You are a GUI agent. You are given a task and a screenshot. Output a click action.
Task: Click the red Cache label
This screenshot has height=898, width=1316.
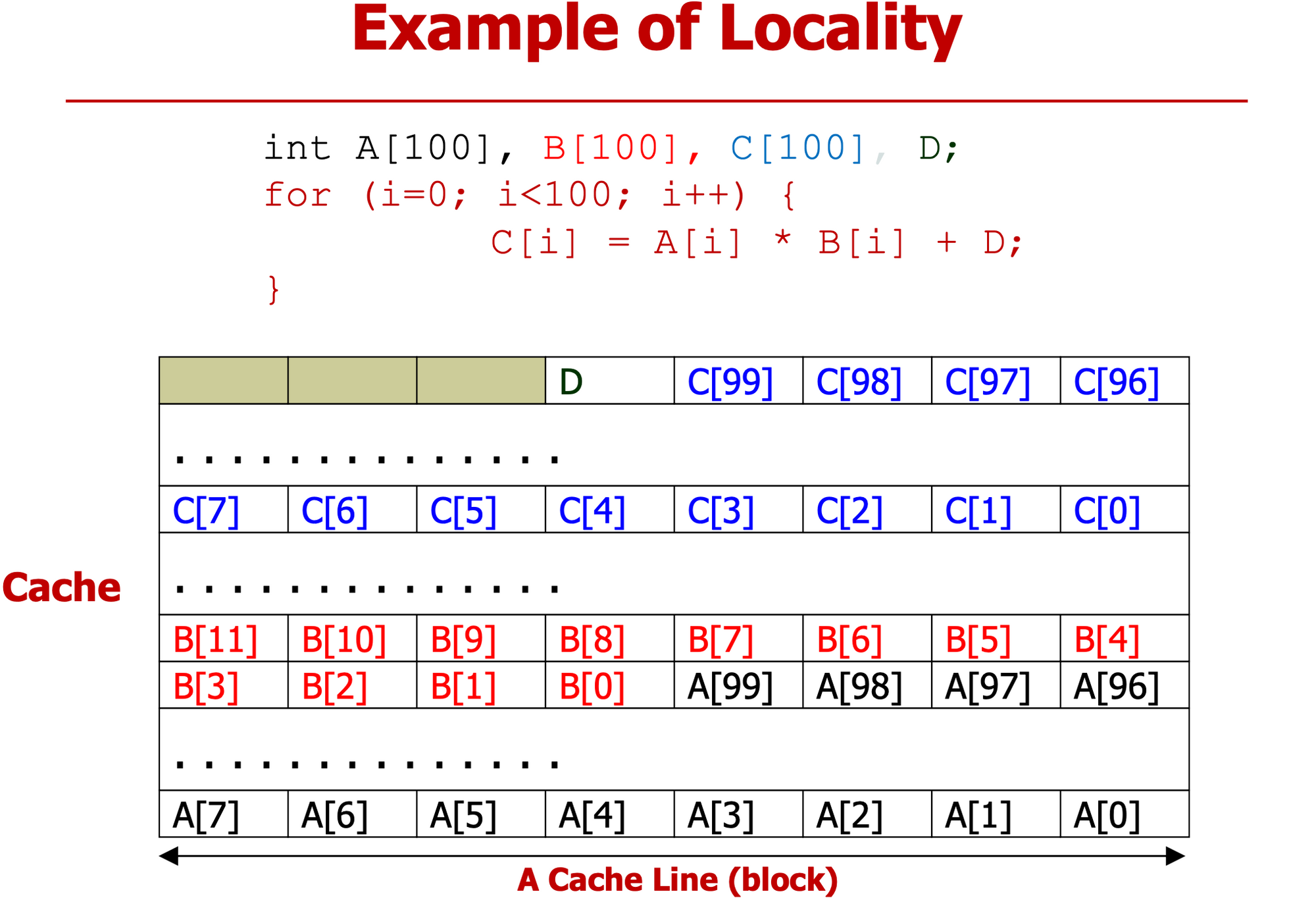(x=61, y=587)
